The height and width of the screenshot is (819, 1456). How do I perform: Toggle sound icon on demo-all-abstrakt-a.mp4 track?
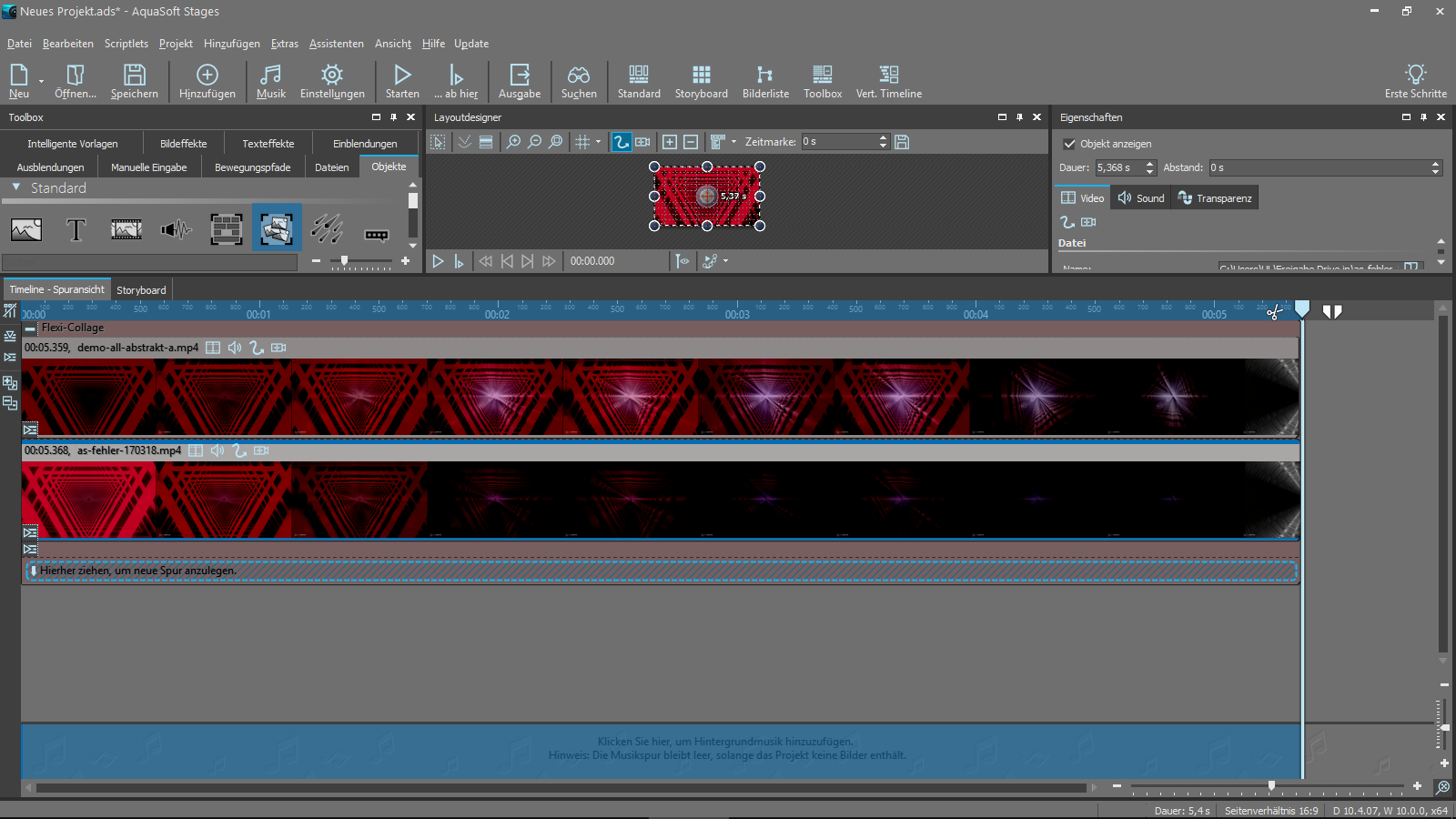235,348
